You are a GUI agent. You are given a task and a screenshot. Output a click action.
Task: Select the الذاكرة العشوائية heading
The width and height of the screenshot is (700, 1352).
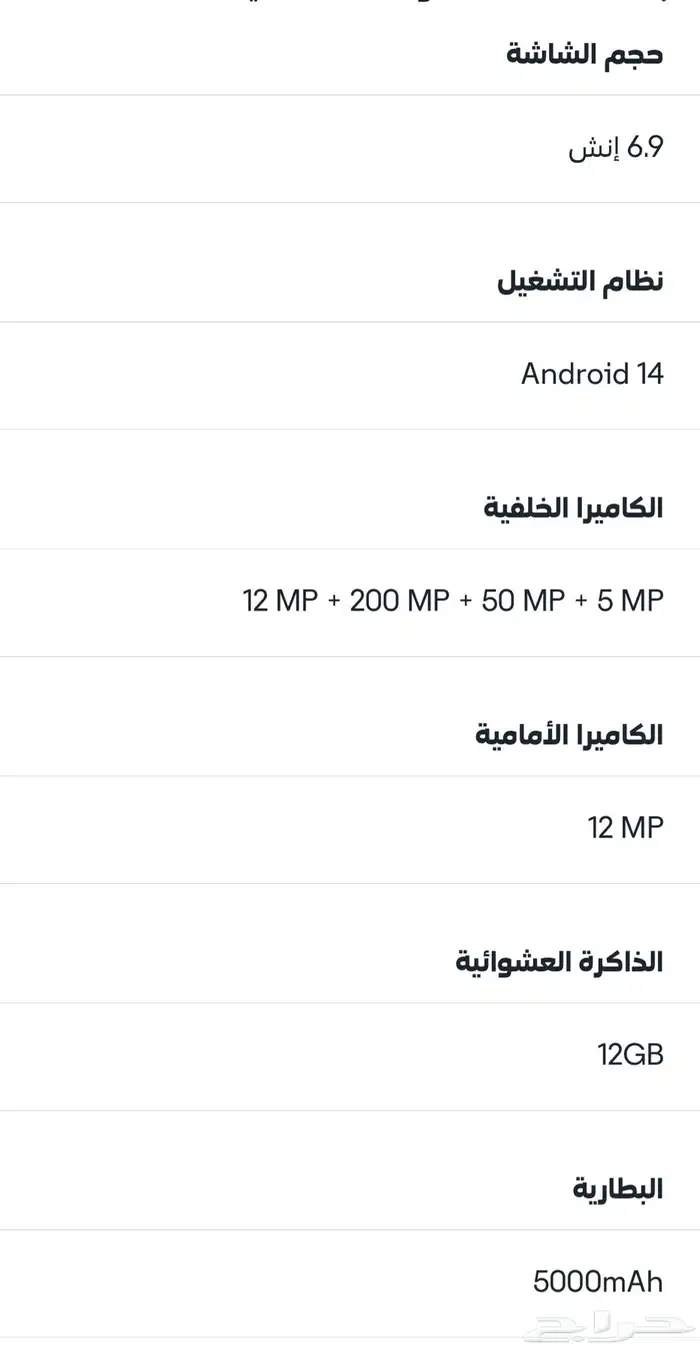pos(560,962)
